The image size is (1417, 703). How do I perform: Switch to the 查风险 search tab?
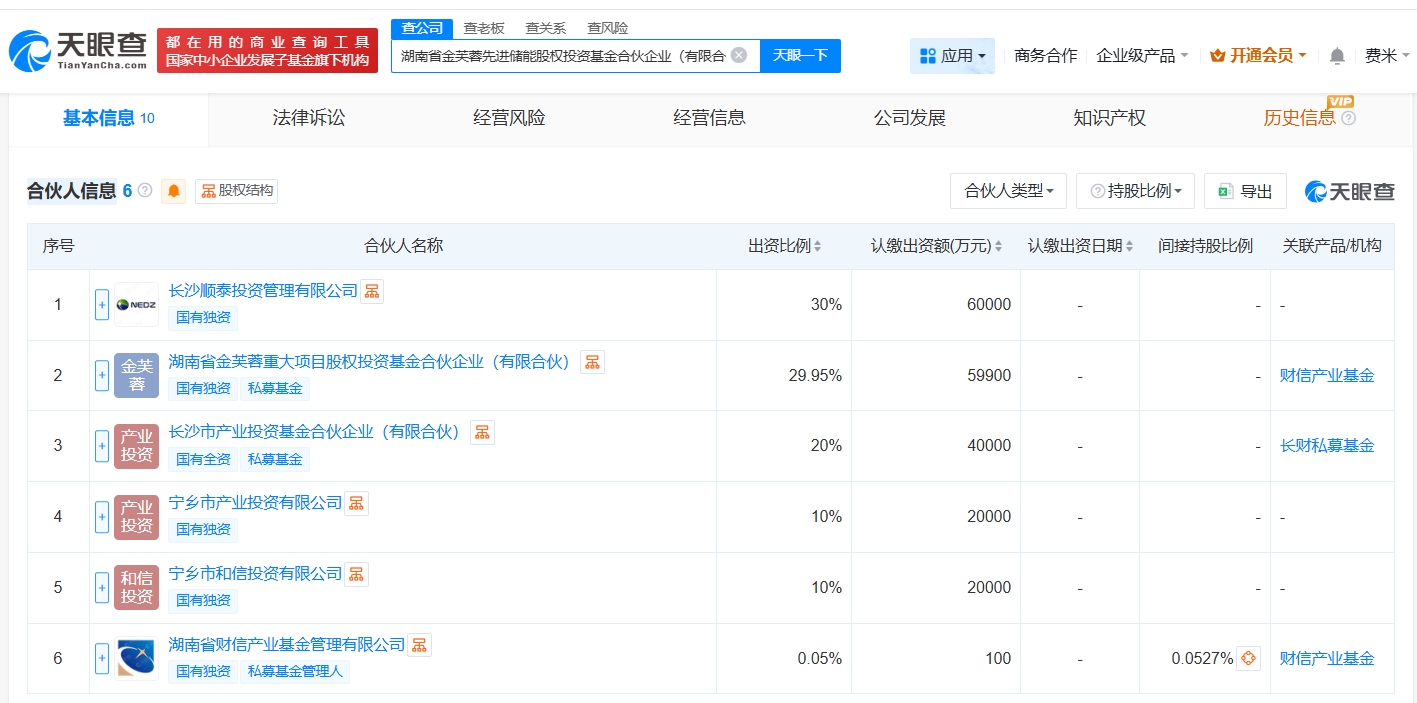tap(607, 28)
